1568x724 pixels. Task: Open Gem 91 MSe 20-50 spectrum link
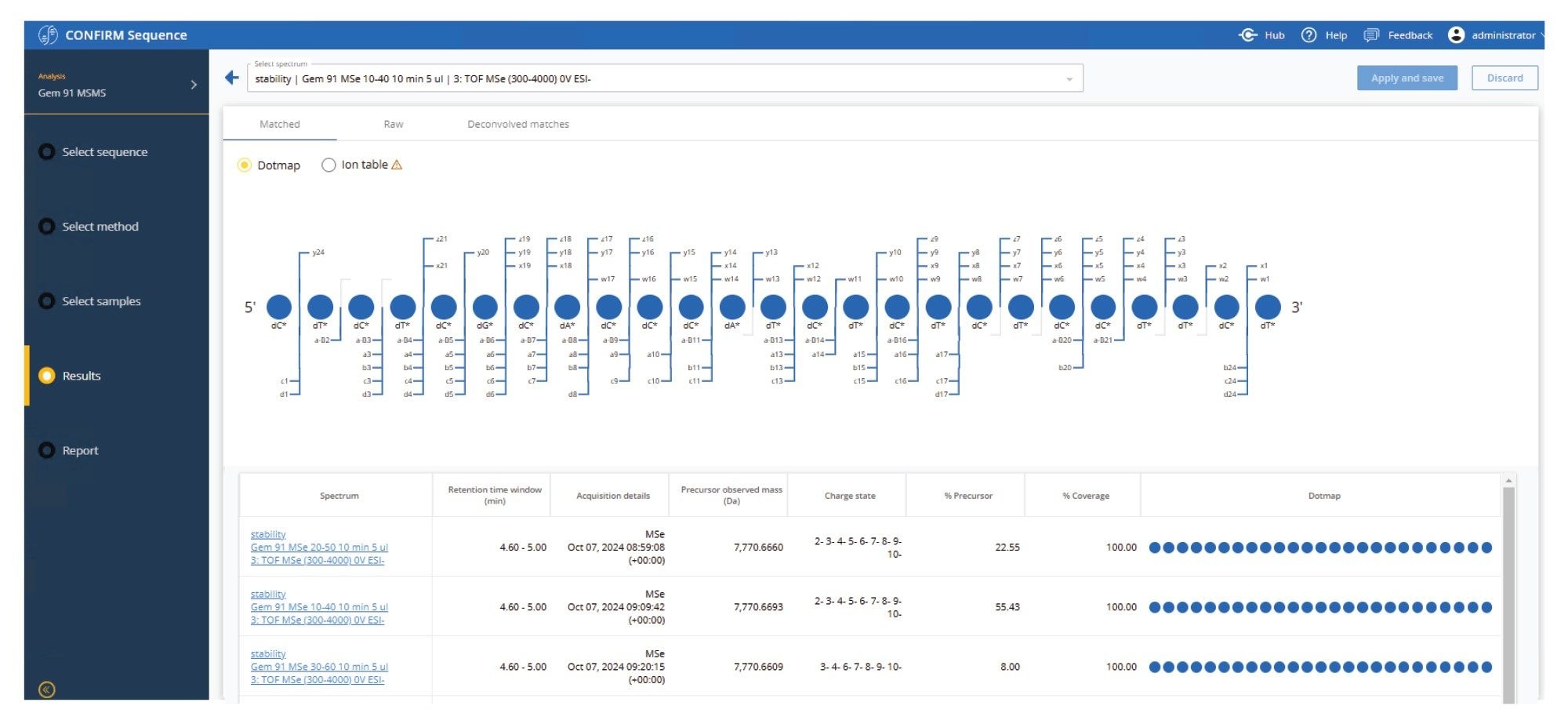(x=319, y=548)
